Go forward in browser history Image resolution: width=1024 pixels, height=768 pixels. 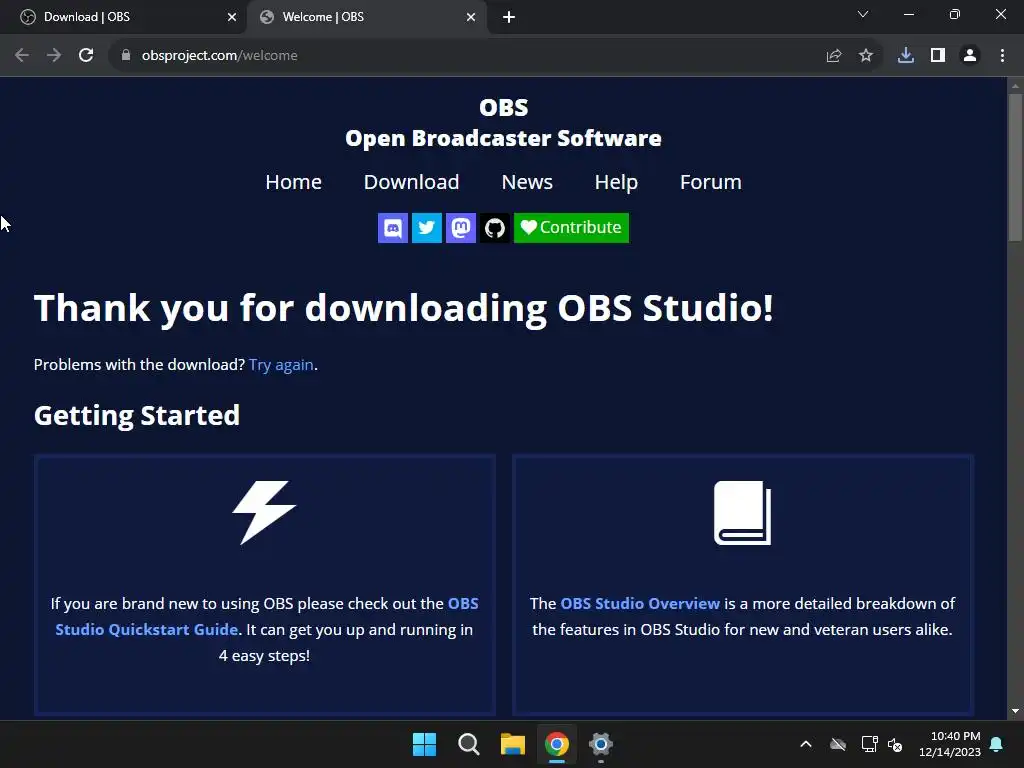tap(54, 56)
